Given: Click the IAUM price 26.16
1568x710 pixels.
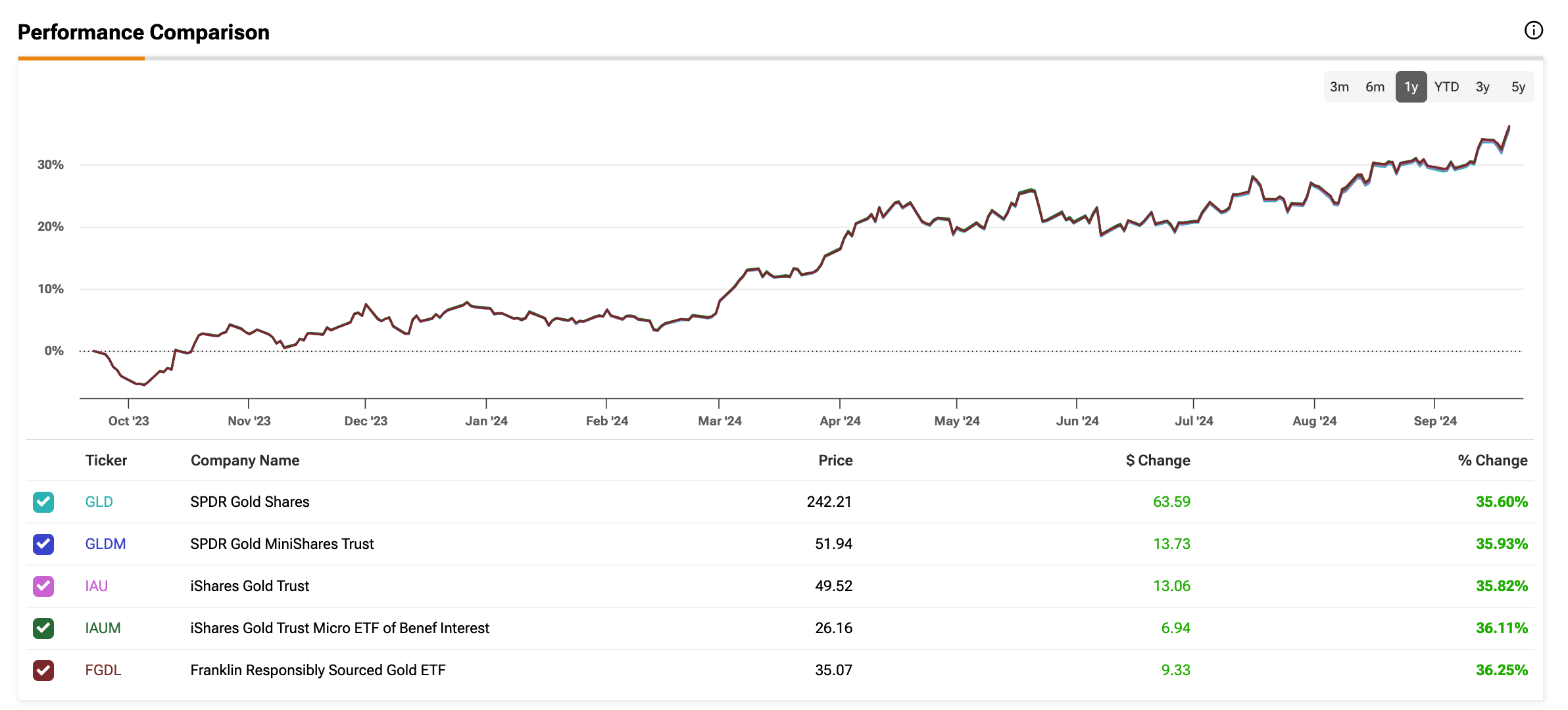Looking at the screenshot, I should pos(833,628).
